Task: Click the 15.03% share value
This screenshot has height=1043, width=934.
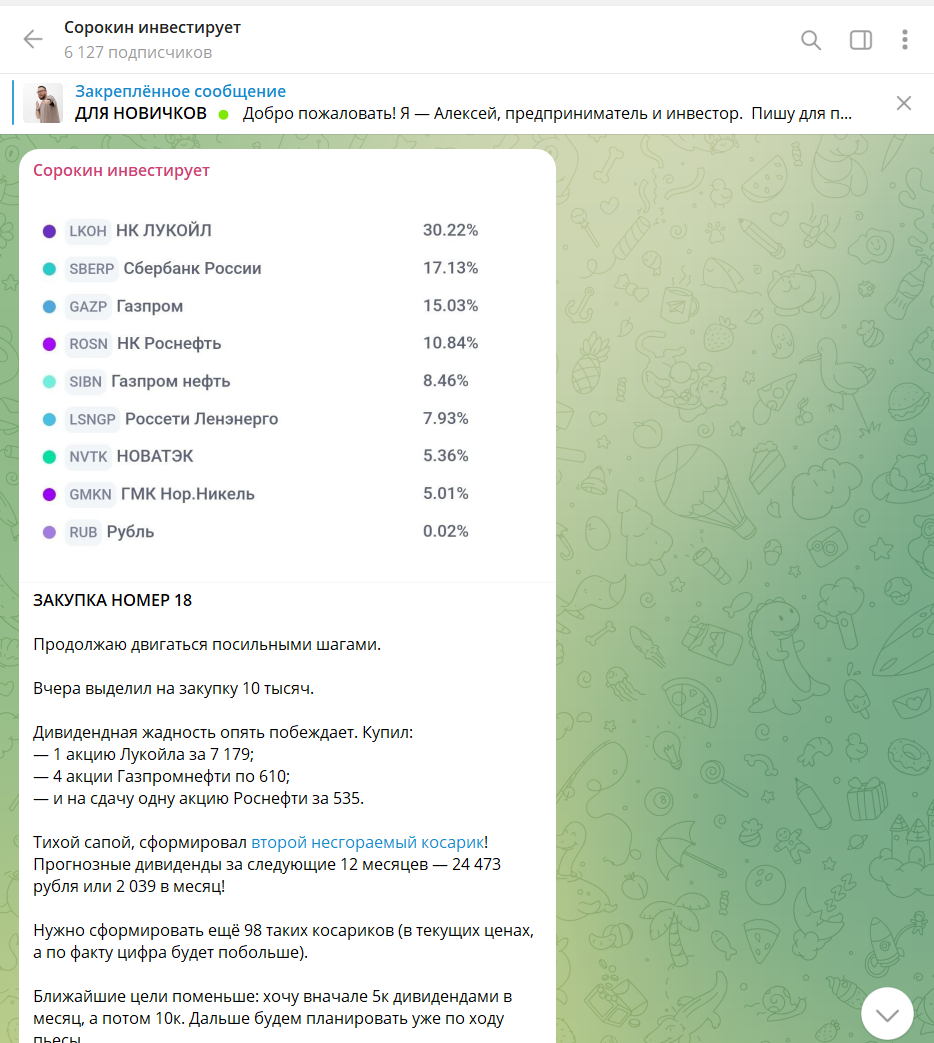Action: point(450,306)
